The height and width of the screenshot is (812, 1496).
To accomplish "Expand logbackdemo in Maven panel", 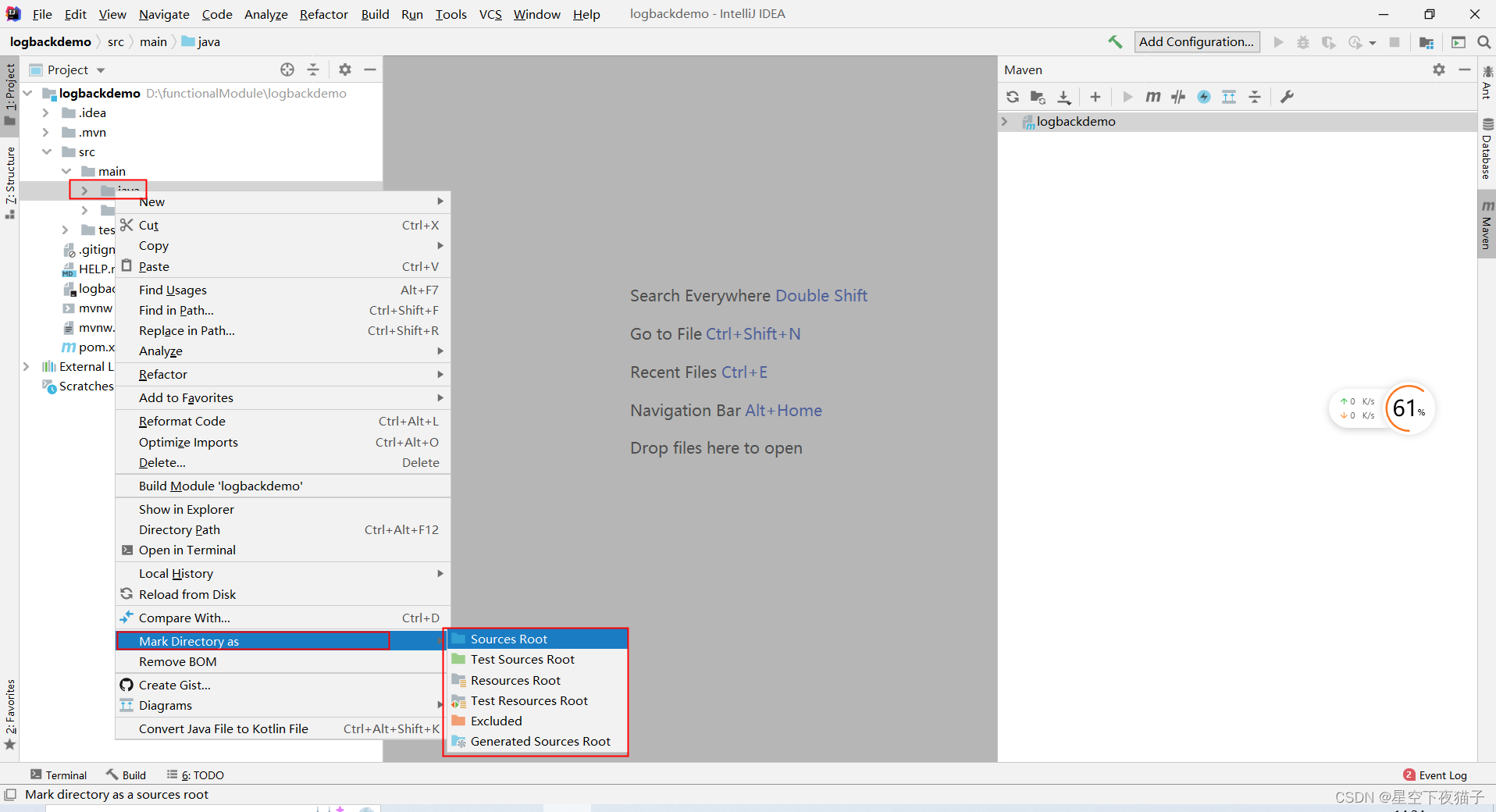I will click(1005, 121).
